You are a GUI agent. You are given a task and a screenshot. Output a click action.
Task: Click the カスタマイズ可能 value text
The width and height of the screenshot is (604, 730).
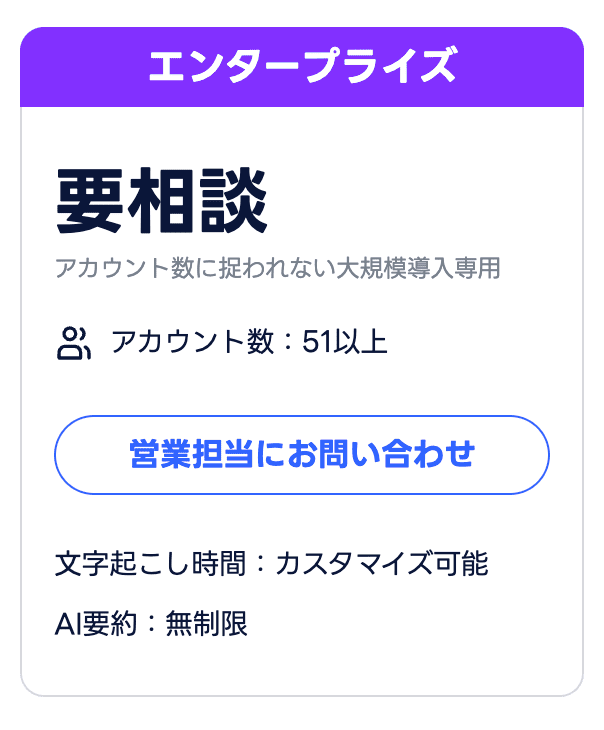pos(382,564)
